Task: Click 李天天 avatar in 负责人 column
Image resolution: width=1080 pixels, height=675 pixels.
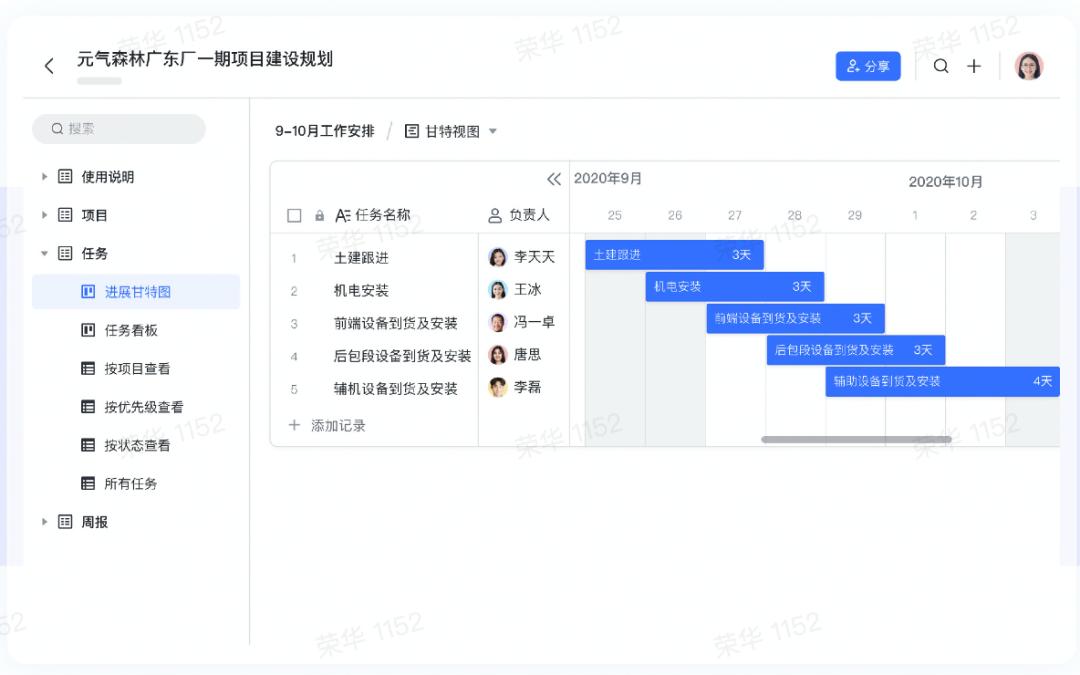Action: (x=498, y=257)
